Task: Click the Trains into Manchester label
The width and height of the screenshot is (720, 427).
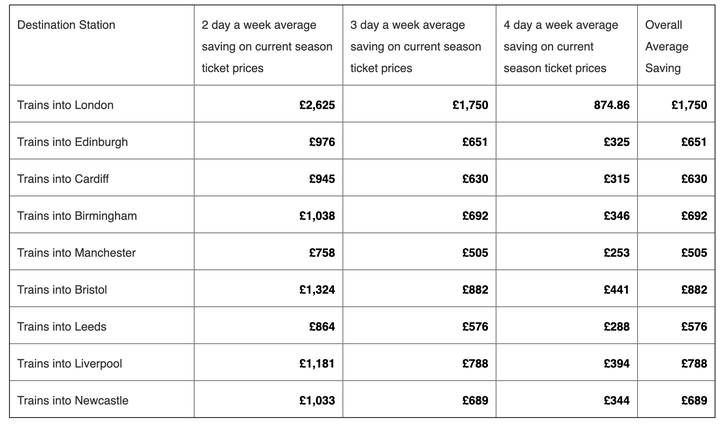Action: (x=76, y=253)
